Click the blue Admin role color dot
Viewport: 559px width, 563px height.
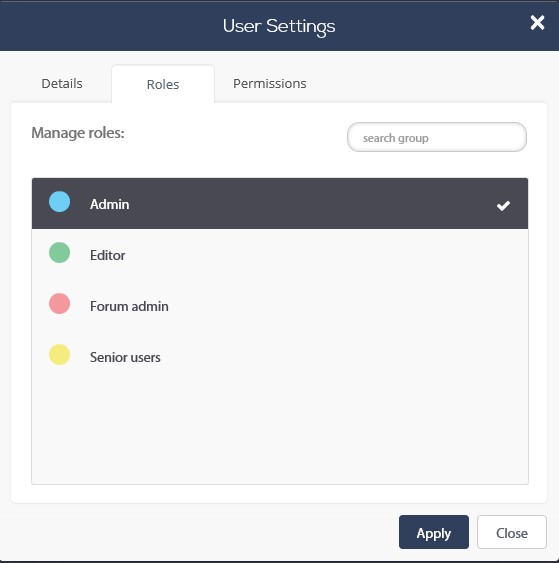click(x=60, y=201)
